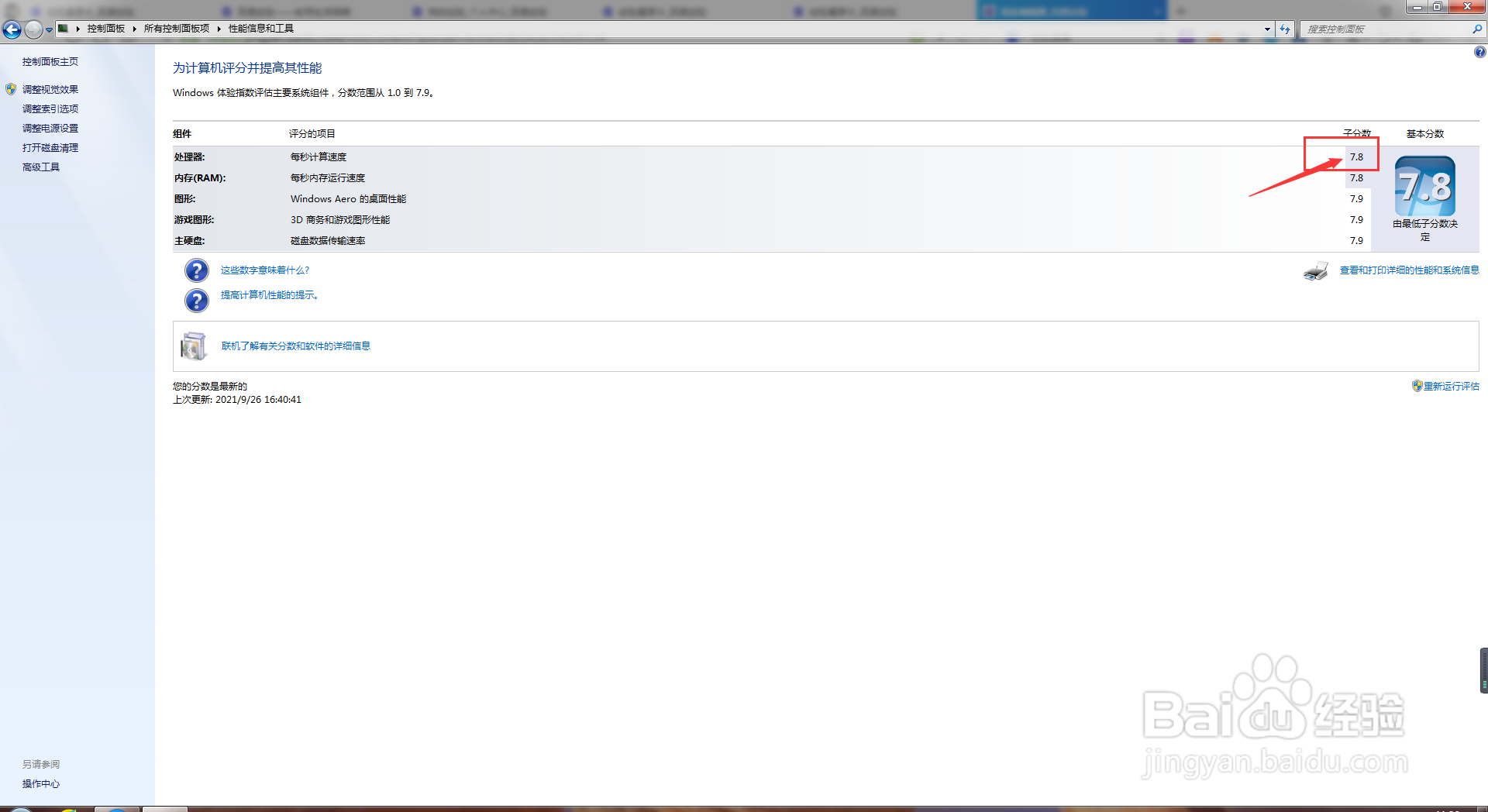
Task: Open 控制面板主页 in the sidebar
Action: point(50,62)
